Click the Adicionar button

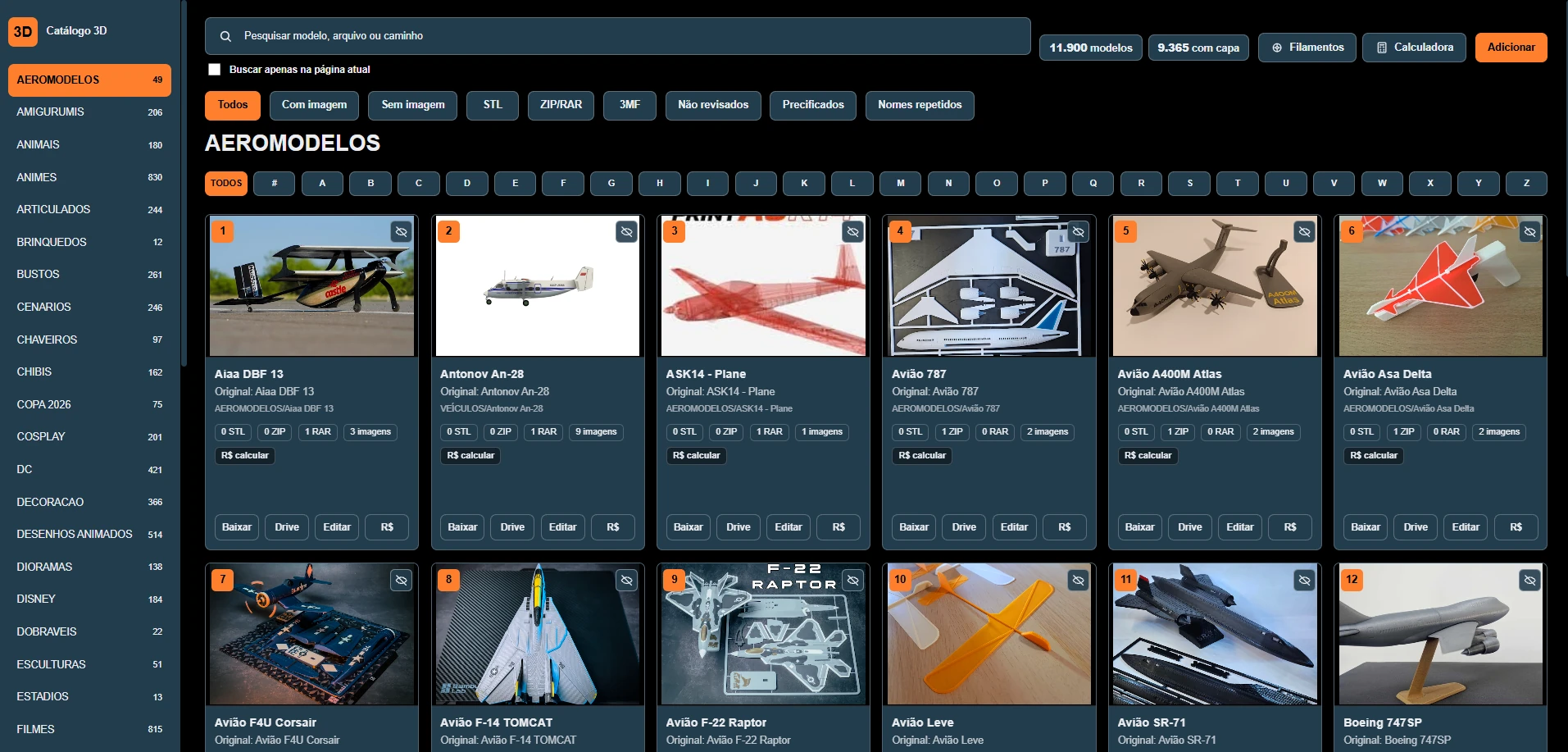click(x=1511, y=48)
